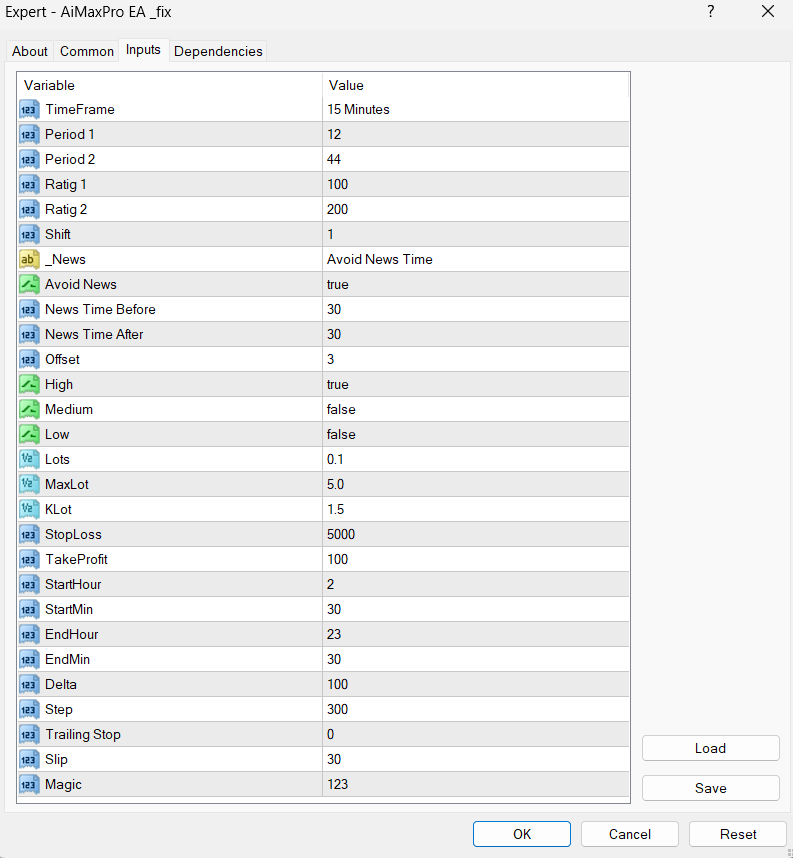Click the integer icon next to StopLoss

29,534
